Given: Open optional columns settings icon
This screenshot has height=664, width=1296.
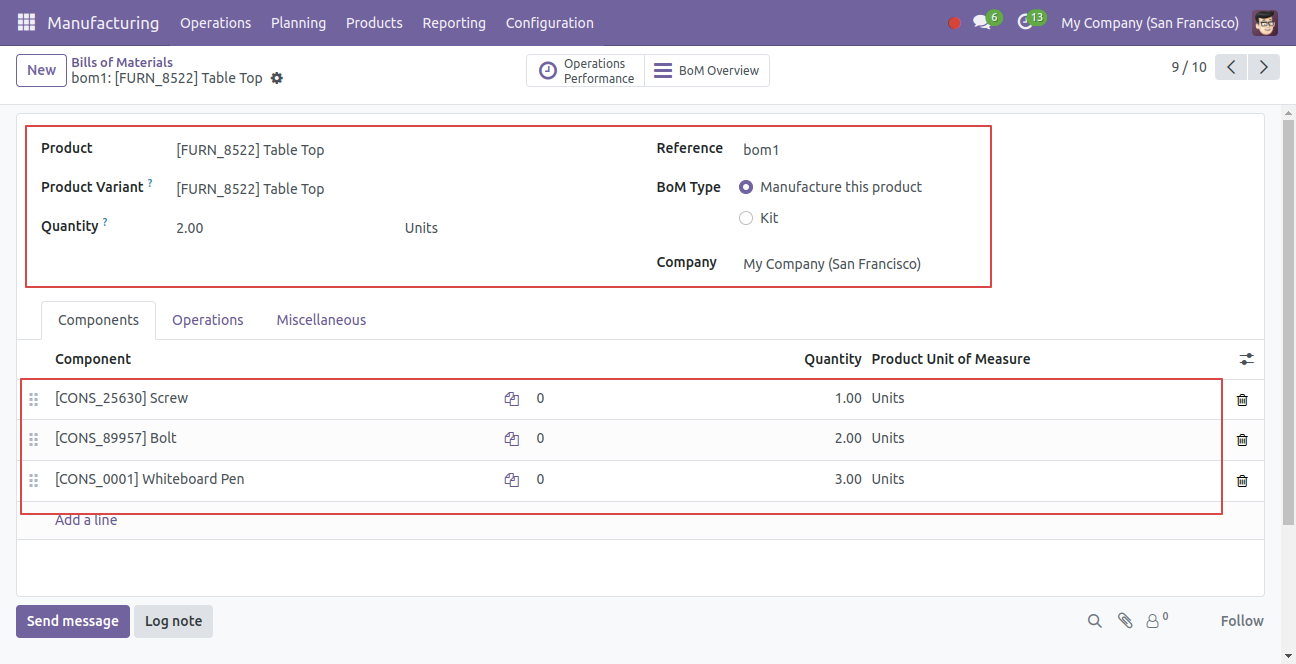Looking at the screenshot, I should pyautogui.click(x=1246, y=359).
